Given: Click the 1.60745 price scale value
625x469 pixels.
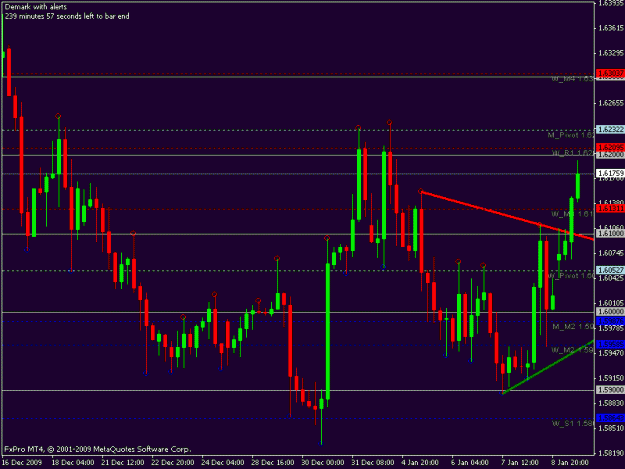Looking at the screenshot, I should 611,253.
